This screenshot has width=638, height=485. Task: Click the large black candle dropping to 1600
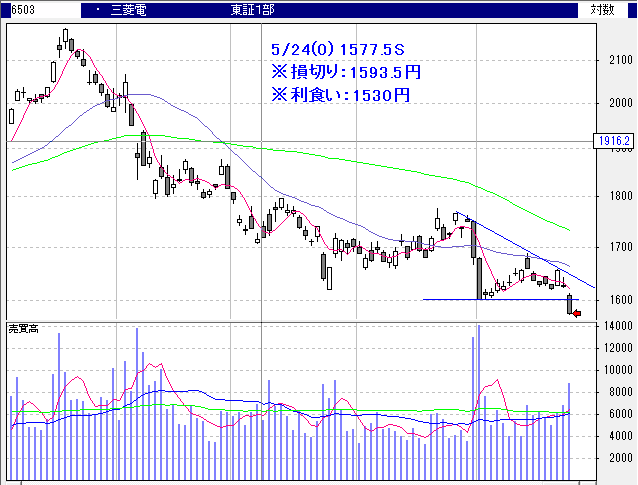pyautogui.click(x=480, y=276)
